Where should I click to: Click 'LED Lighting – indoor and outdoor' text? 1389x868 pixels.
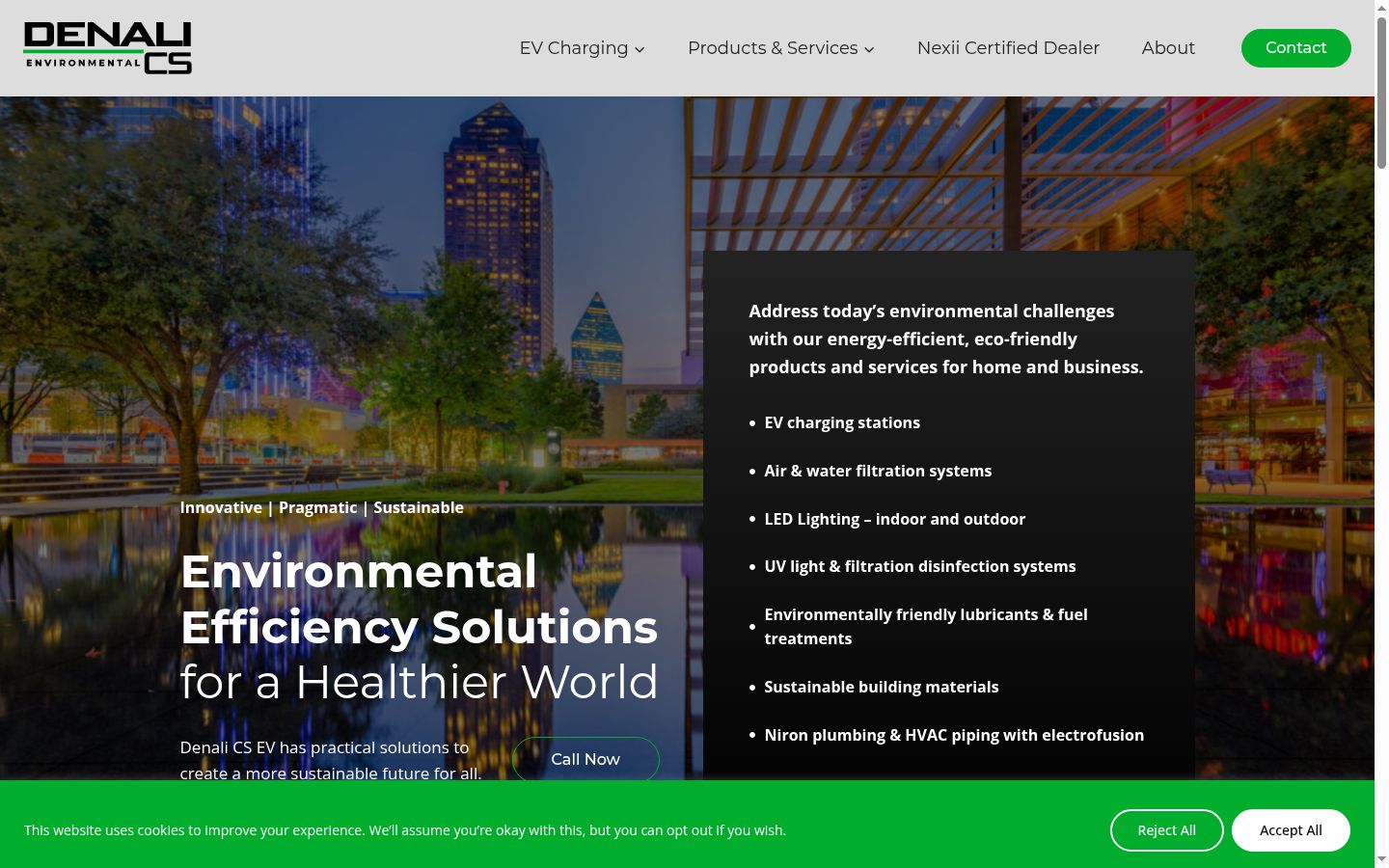click(894, 519)
